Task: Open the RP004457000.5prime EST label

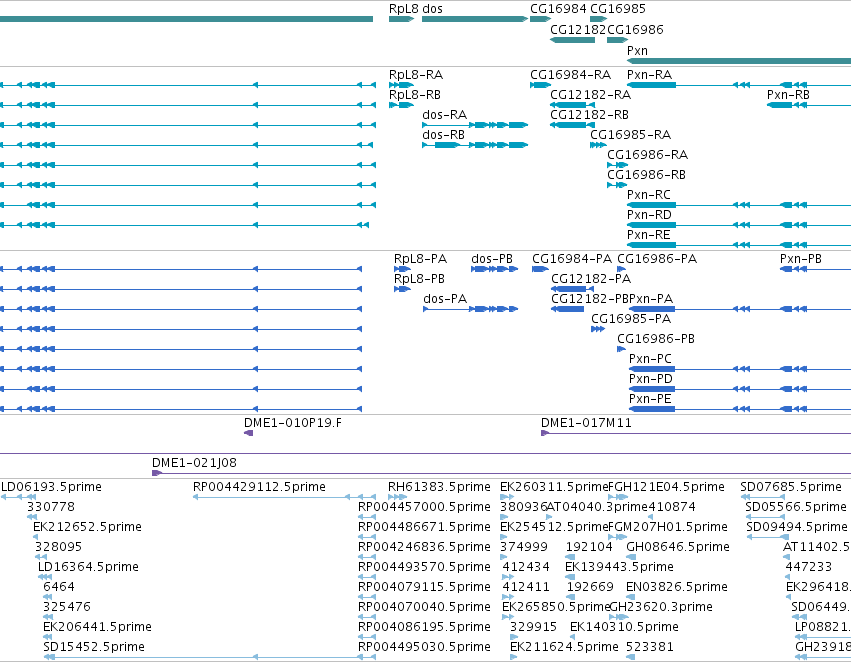Action: (x=424, y=507)
